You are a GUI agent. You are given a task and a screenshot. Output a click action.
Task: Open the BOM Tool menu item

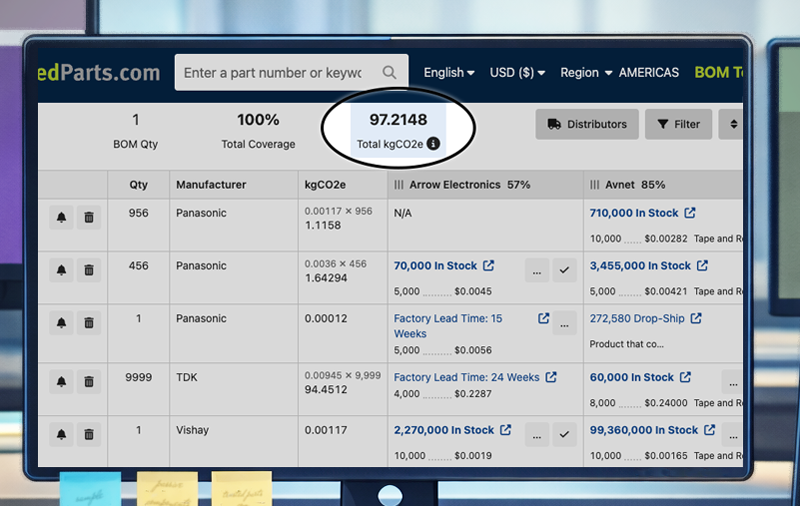point(718,72)
